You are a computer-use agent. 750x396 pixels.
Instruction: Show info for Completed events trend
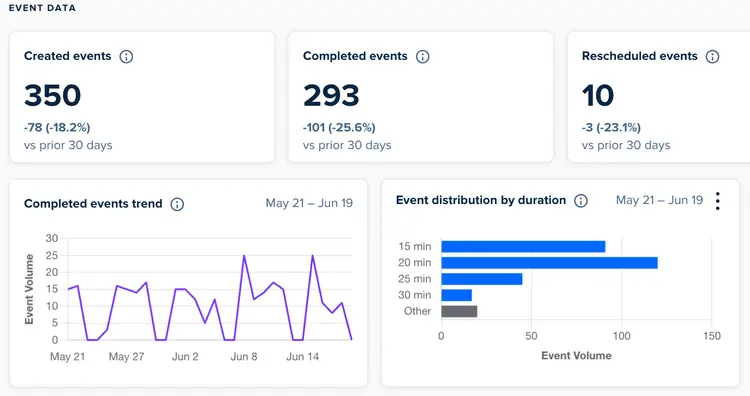177,204
